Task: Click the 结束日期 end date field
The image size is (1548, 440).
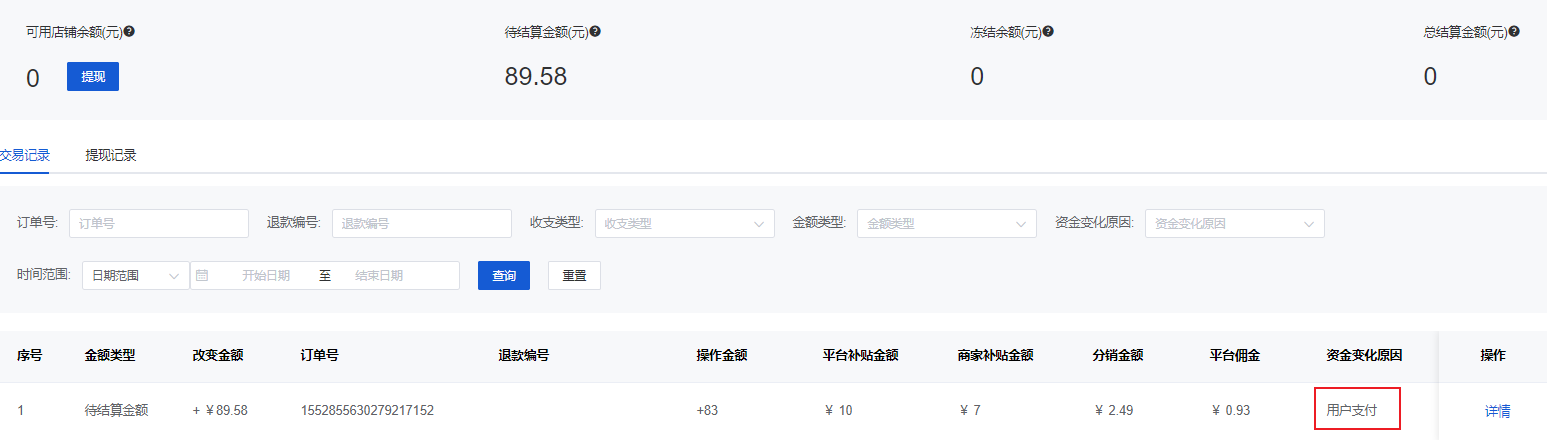Action: (x=385, y=276)
